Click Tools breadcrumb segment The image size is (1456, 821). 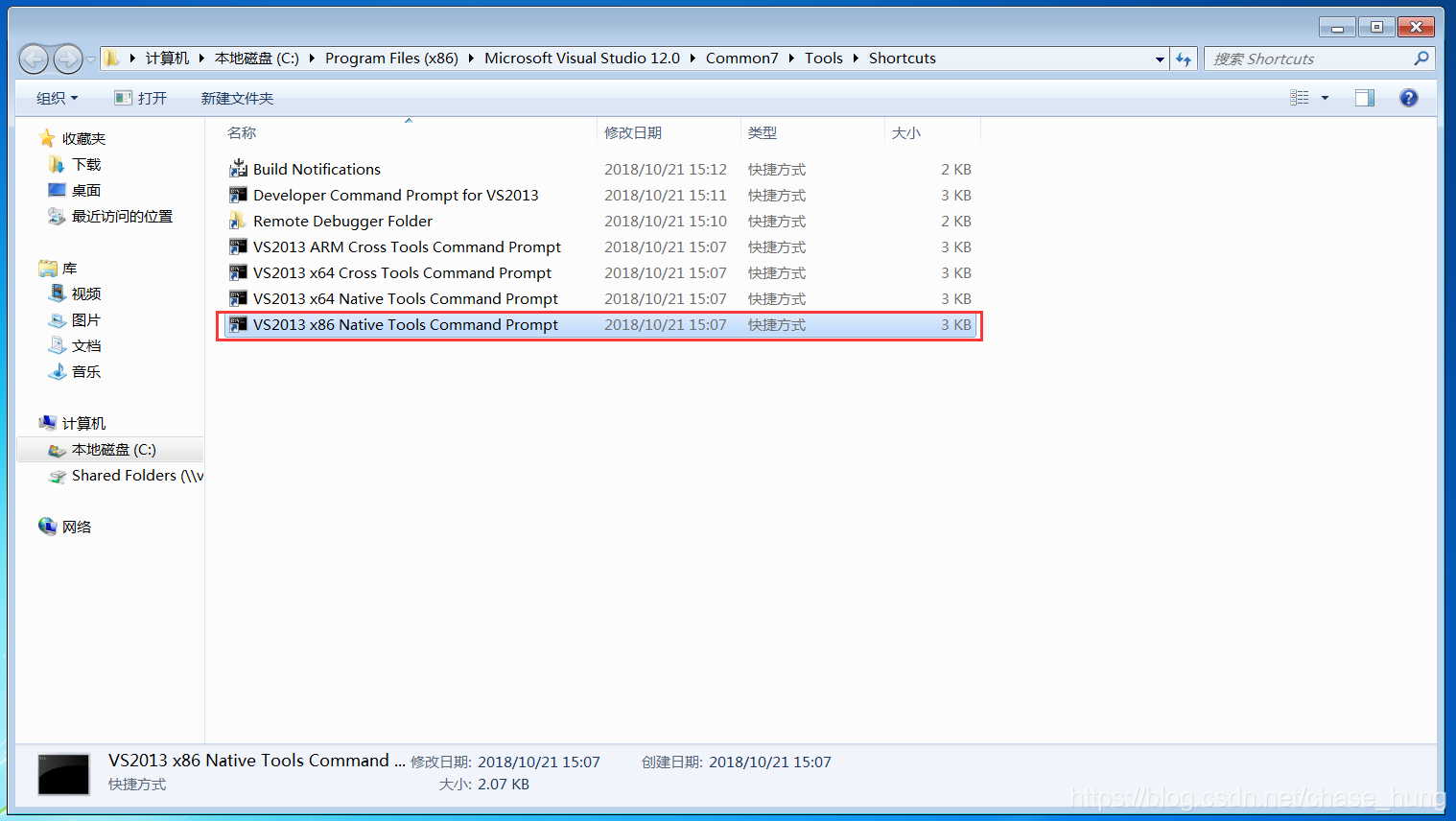(824, 59)
